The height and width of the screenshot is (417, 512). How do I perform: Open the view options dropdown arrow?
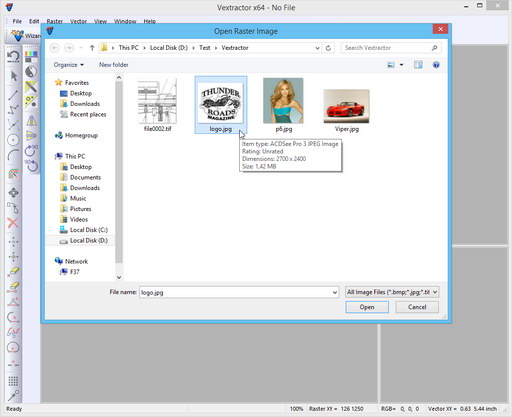point(401,65)
